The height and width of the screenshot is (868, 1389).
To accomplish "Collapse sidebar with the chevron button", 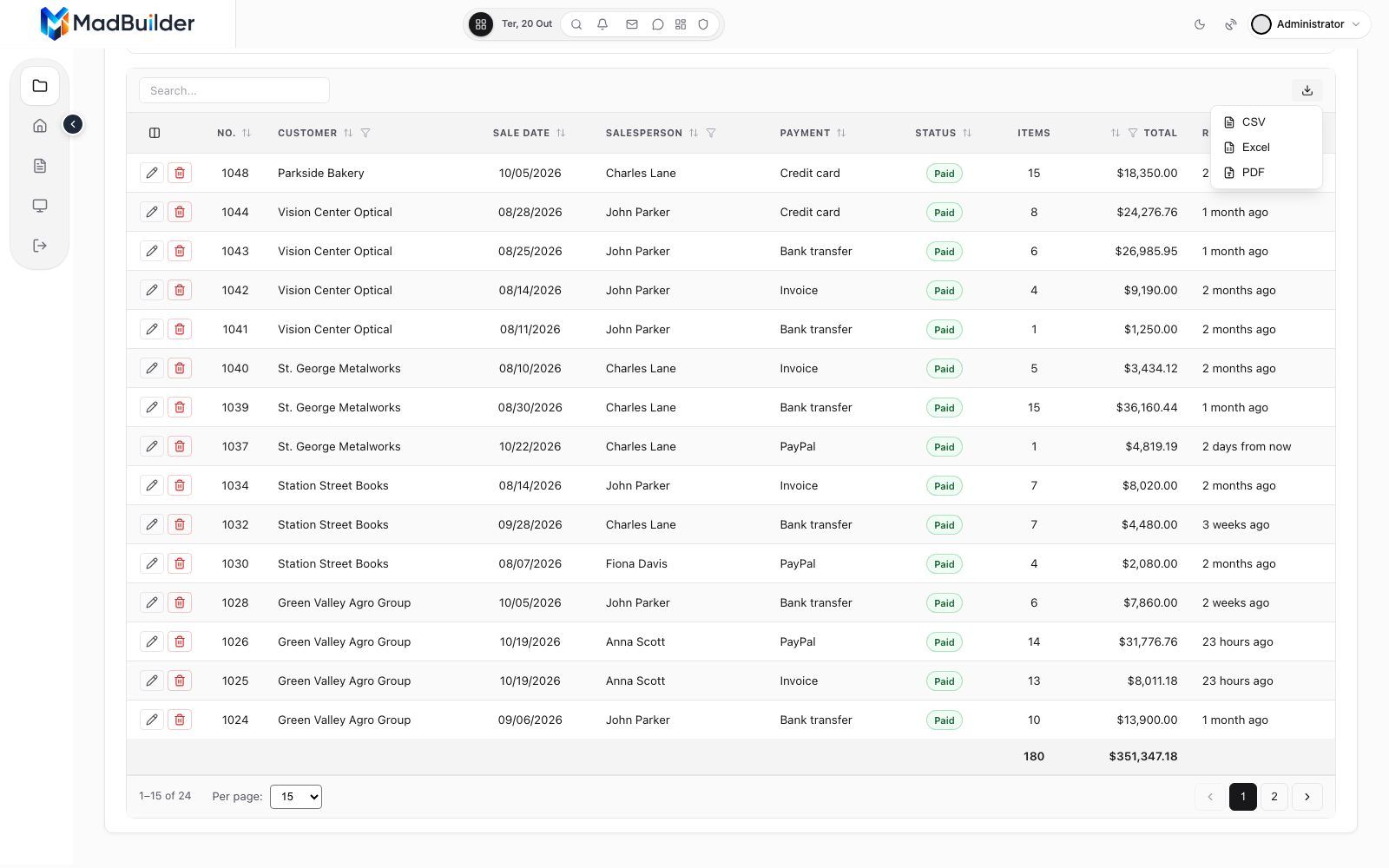I will point(73,125).
